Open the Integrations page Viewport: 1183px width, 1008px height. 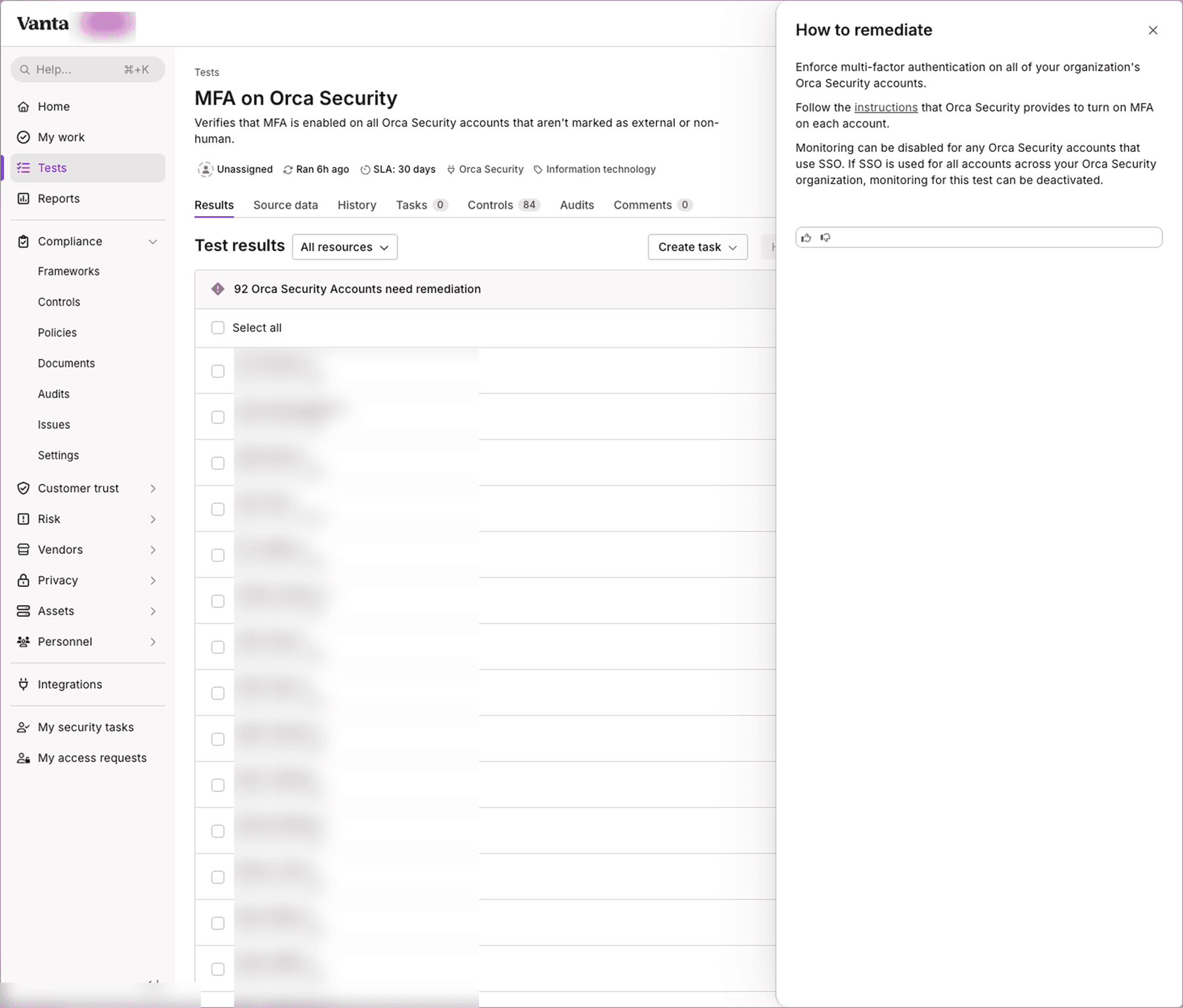click(x=88, y=684)
